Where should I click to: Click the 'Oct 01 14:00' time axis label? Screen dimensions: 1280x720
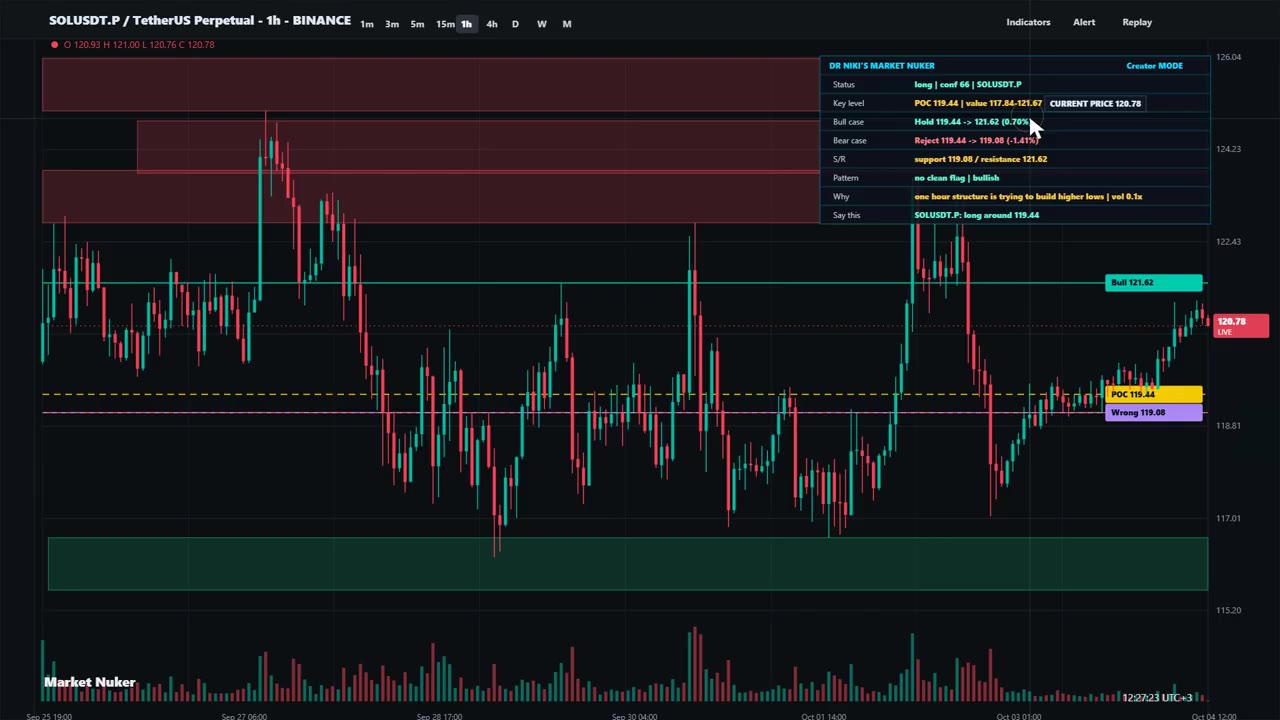click(823, 716)
